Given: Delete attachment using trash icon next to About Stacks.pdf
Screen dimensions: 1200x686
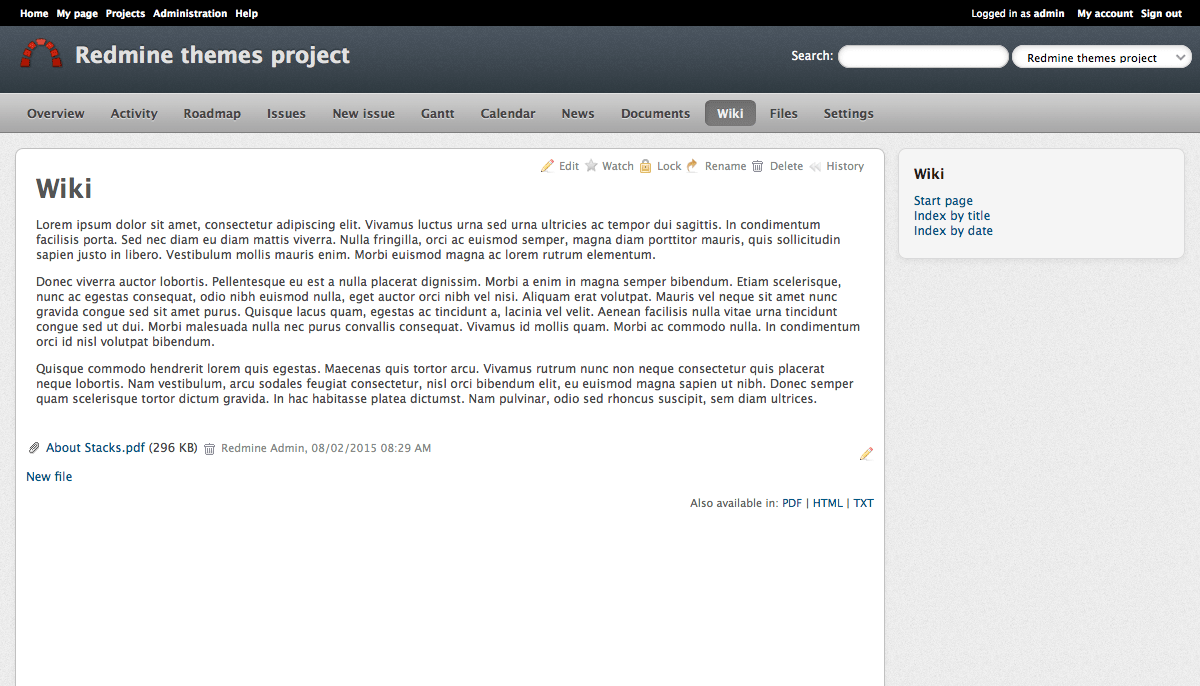Looking at the screenshot, I should point(209,449).
